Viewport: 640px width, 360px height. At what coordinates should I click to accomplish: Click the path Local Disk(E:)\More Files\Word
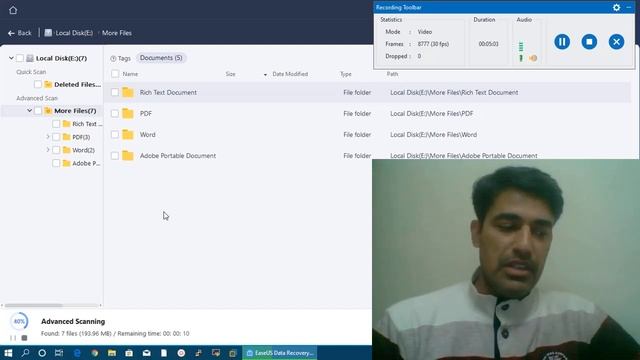[x=433, y=135]
